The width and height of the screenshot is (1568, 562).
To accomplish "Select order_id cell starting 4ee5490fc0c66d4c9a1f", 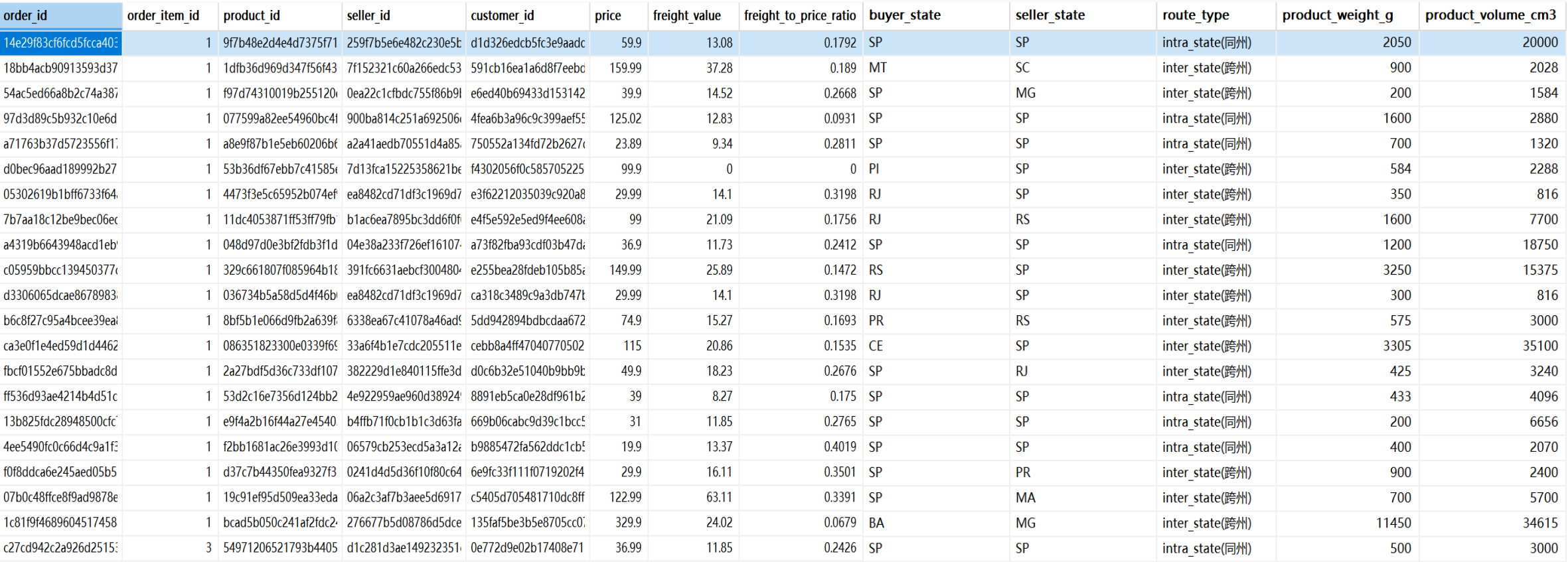I will point(61,447).
